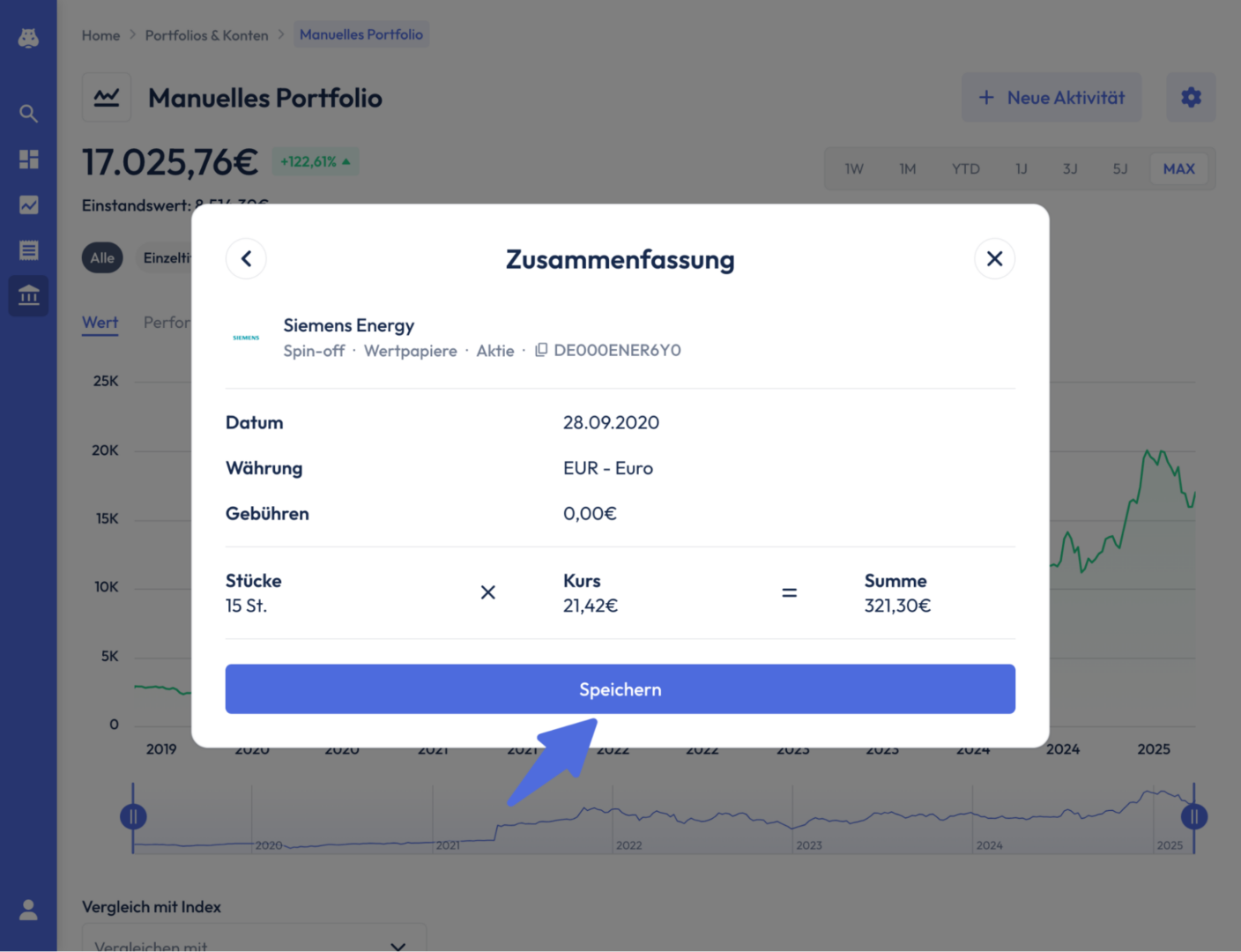The height and width of the screenshot is (952, 1241).
Task: Select the MAX time range
Action: [1178, 168]
